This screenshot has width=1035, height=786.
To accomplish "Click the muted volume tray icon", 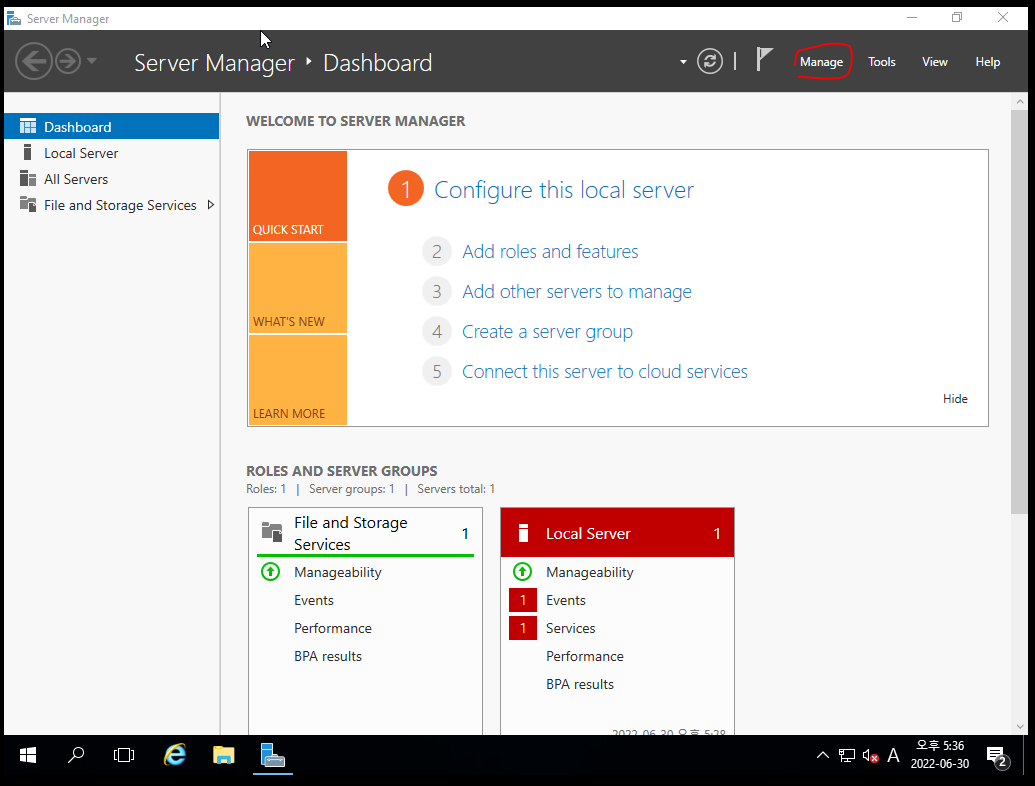I will (870, 756).
